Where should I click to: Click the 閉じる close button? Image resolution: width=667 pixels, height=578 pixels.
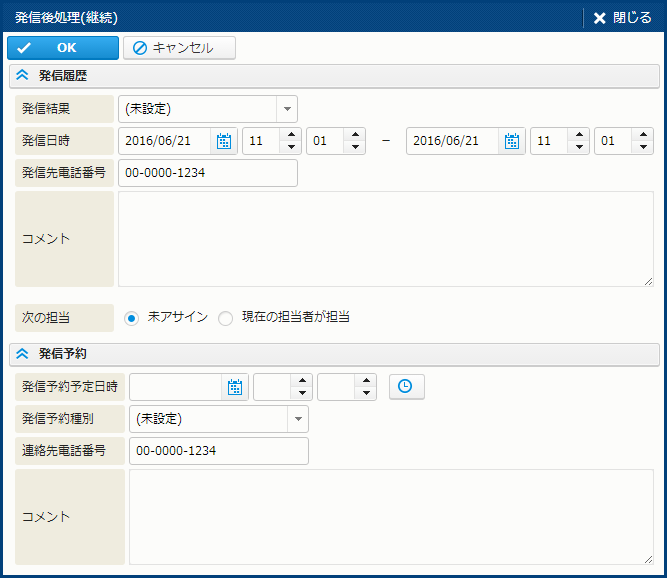coord(622,18)
